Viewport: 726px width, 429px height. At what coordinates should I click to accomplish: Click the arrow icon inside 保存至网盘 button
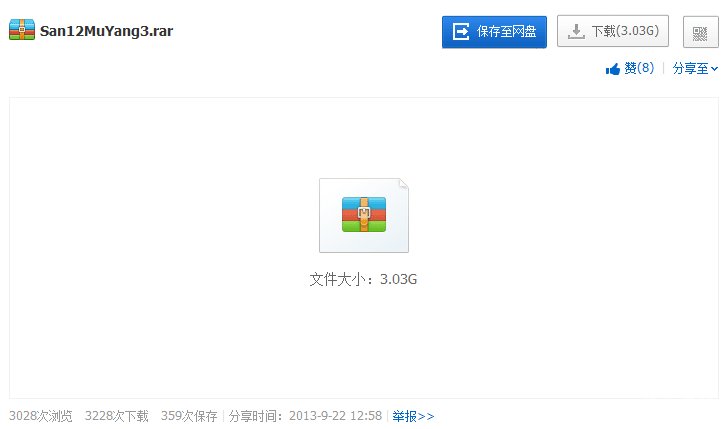(x=462, y=32)
